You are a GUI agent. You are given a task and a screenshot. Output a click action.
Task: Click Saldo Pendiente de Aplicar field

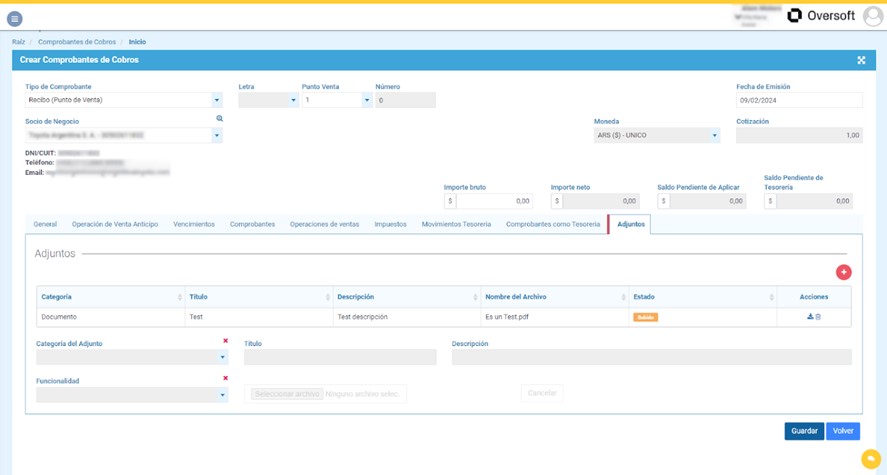[x=708, y=201]
